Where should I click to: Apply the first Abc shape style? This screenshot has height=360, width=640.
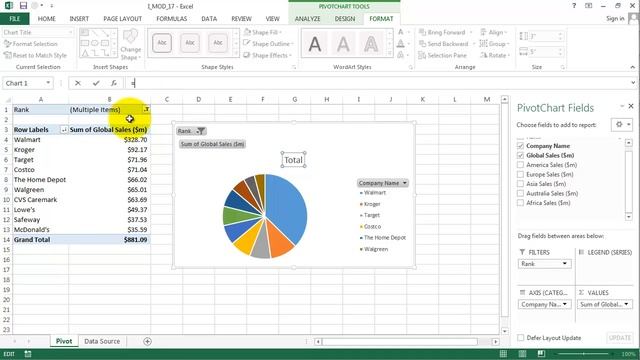point(162,42)
